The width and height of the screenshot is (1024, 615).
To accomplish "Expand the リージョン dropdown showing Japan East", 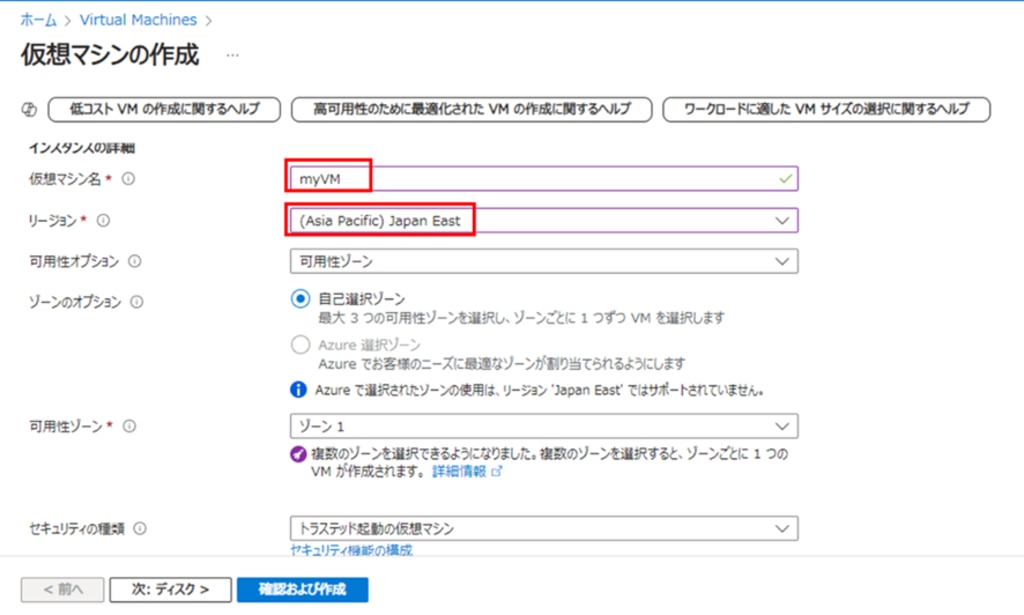I will click(543, 220).
